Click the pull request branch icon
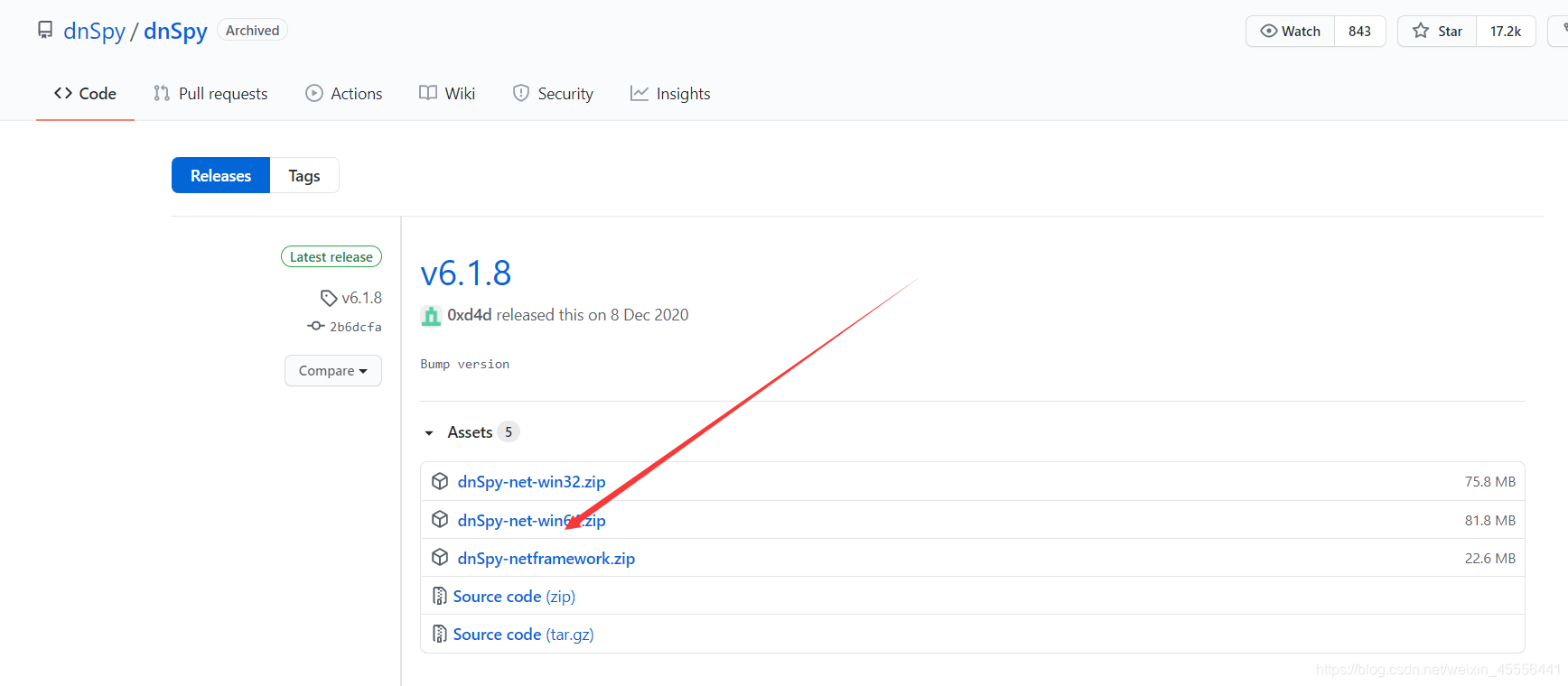 click(x=162, y=93)
